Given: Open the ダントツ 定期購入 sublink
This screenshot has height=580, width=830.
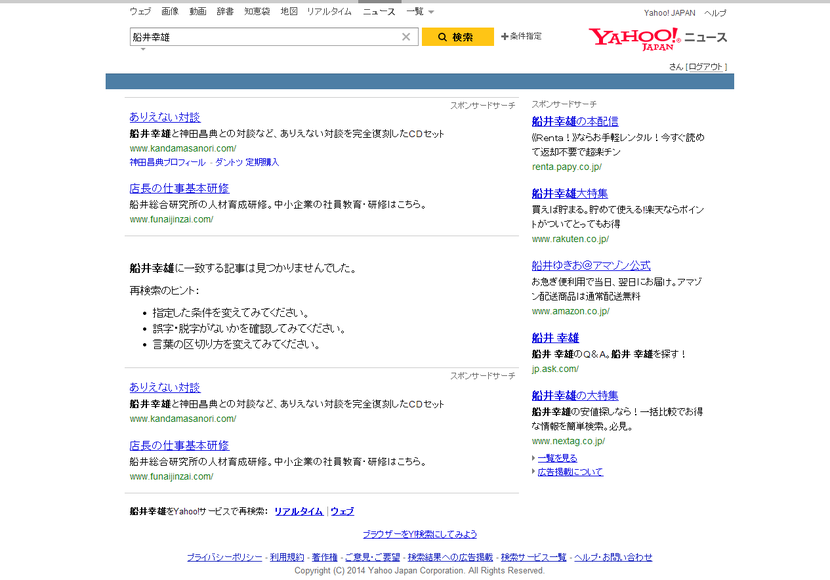Looking at the screenshot, I should [x=247, y=162].
